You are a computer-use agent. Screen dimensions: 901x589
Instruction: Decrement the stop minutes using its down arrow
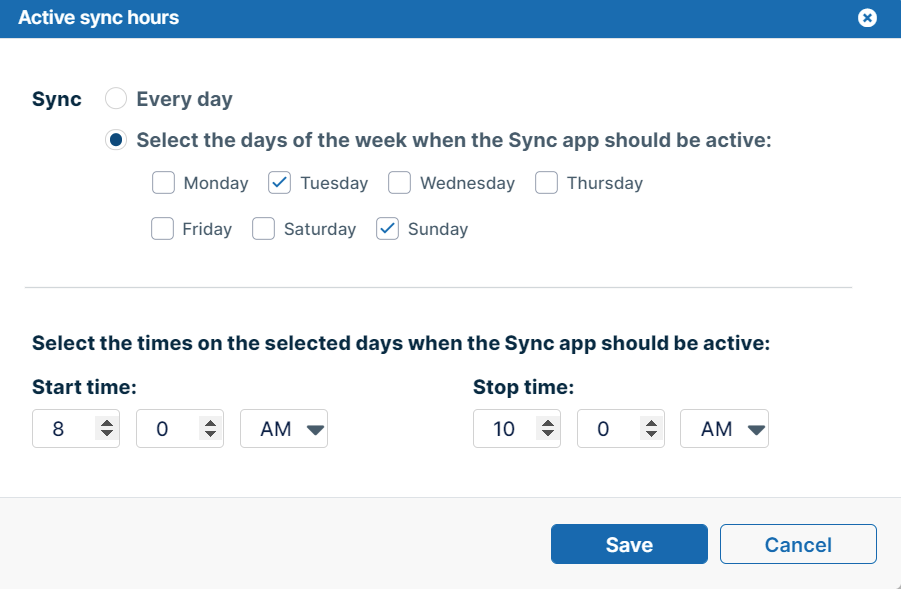[x=649, y=434]
